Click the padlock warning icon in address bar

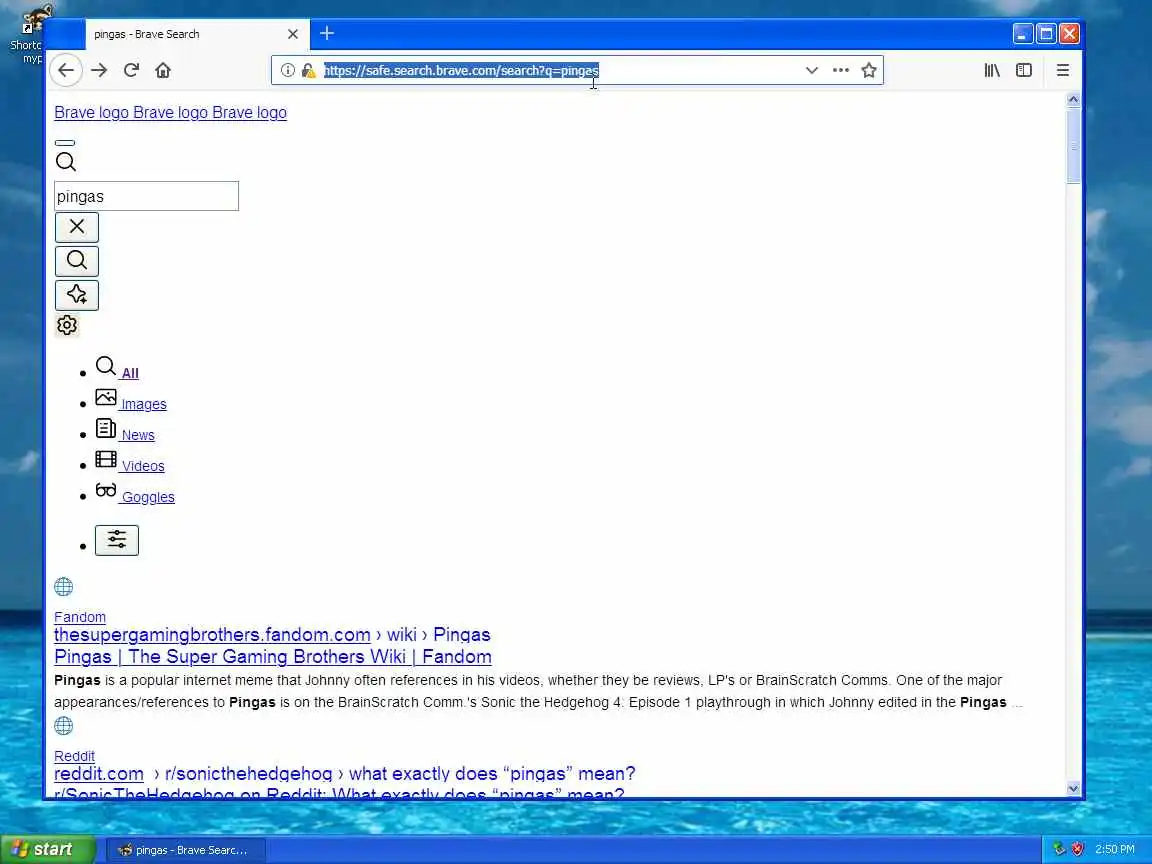(x=309, y=71)
